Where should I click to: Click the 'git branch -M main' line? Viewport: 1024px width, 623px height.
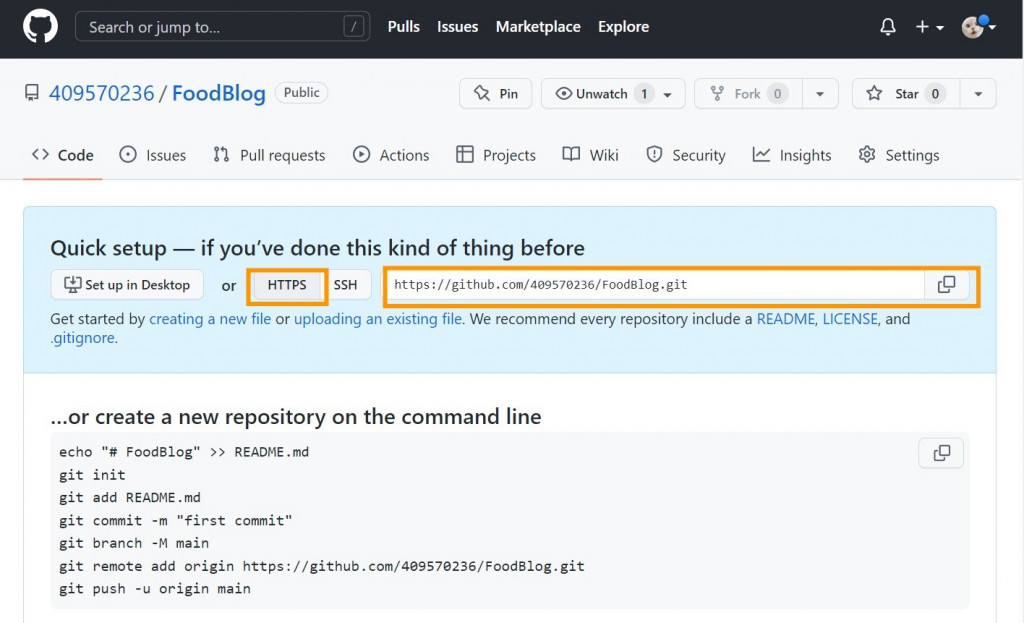[x=134, y=543]
